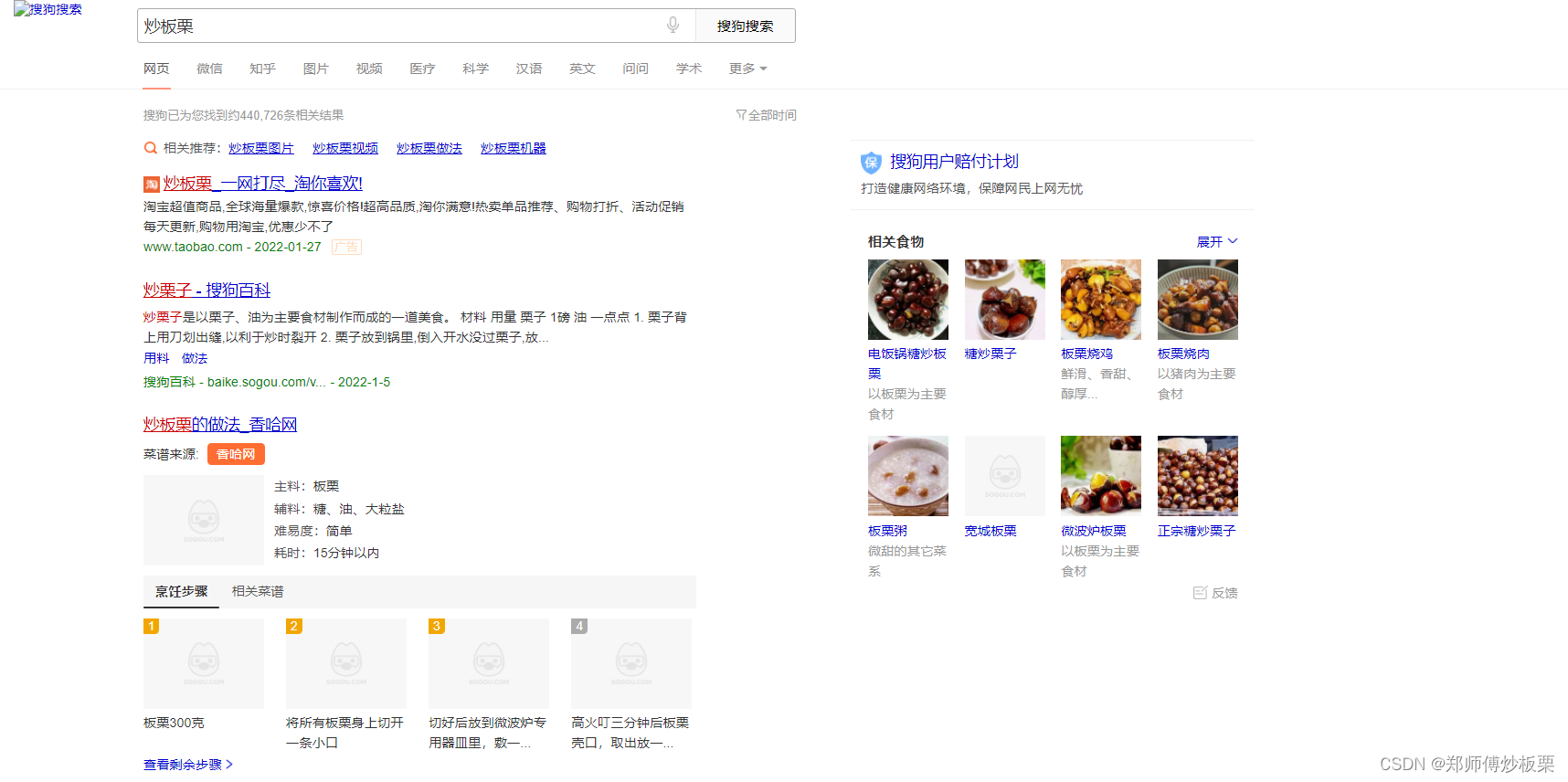Click related suggestion 炒板栗视频

345,148
